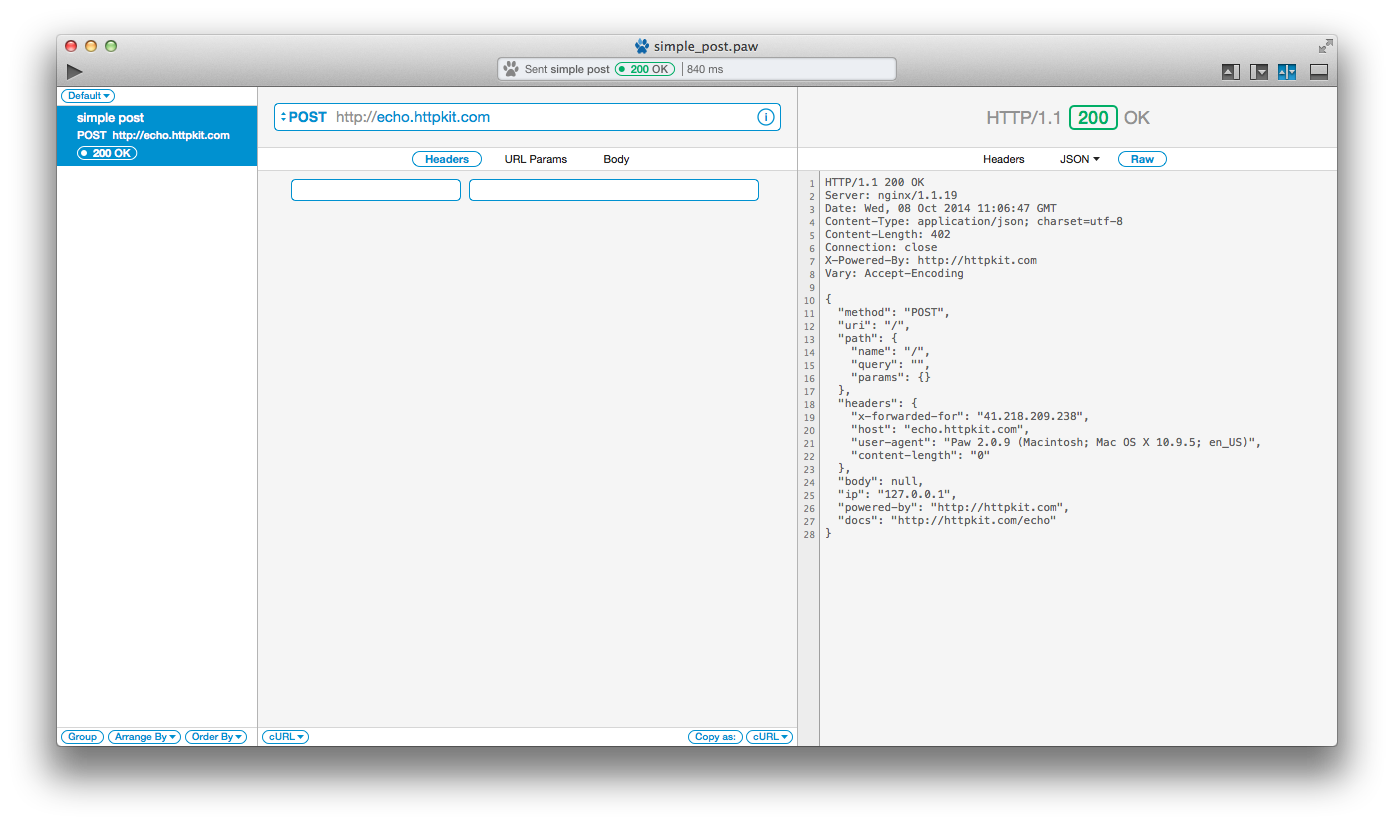Viewport: 1394px width, 825px height.
Task: Click the "body": null line
Action: [881, 481]
